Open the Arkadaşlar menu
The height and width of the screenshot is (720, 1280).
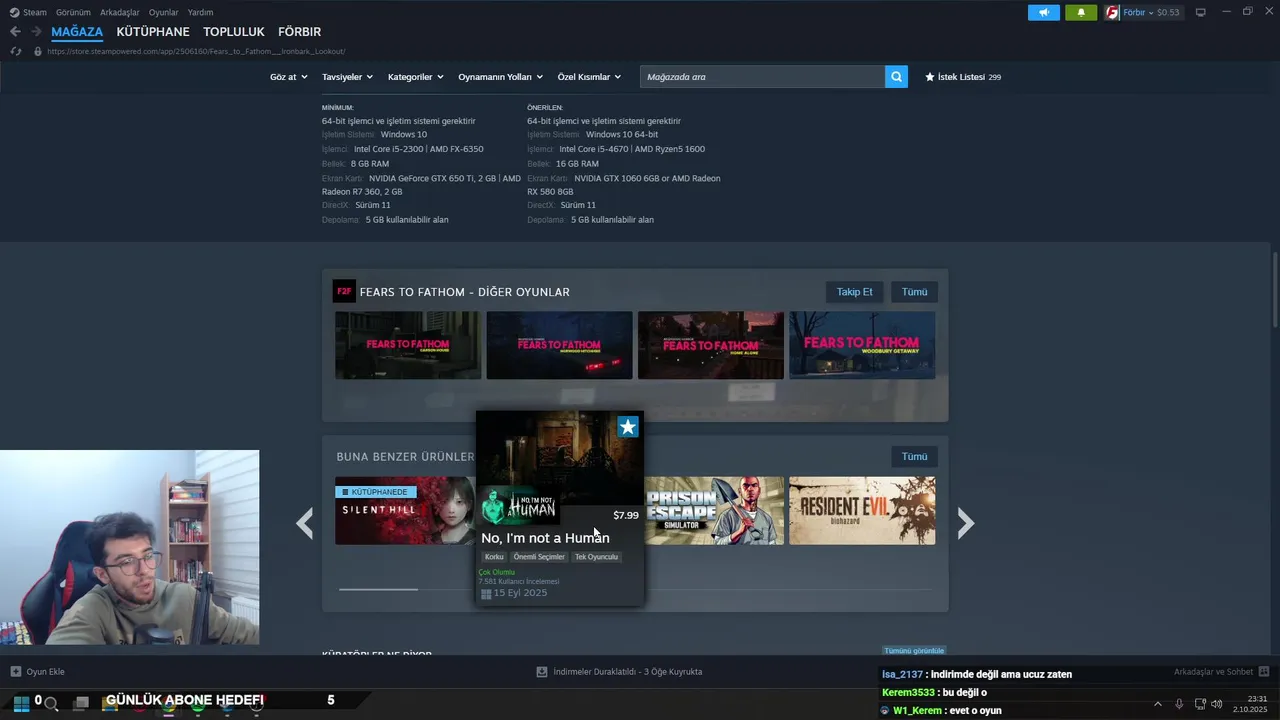(120, 12)
